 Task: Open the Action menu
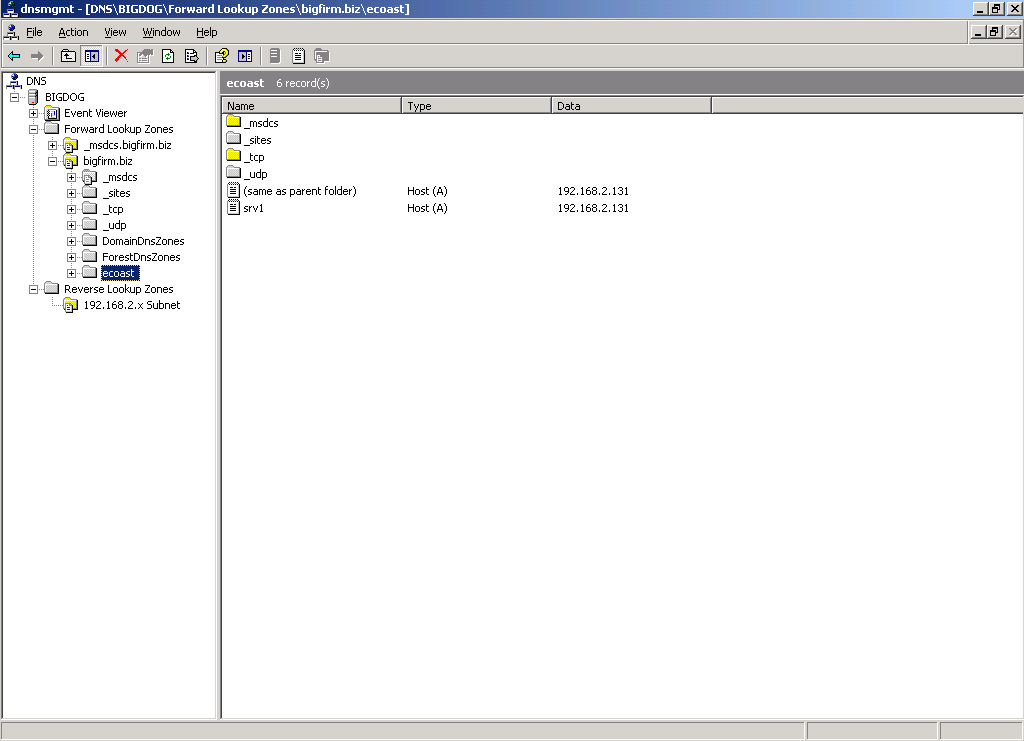[x=73, y=32]
